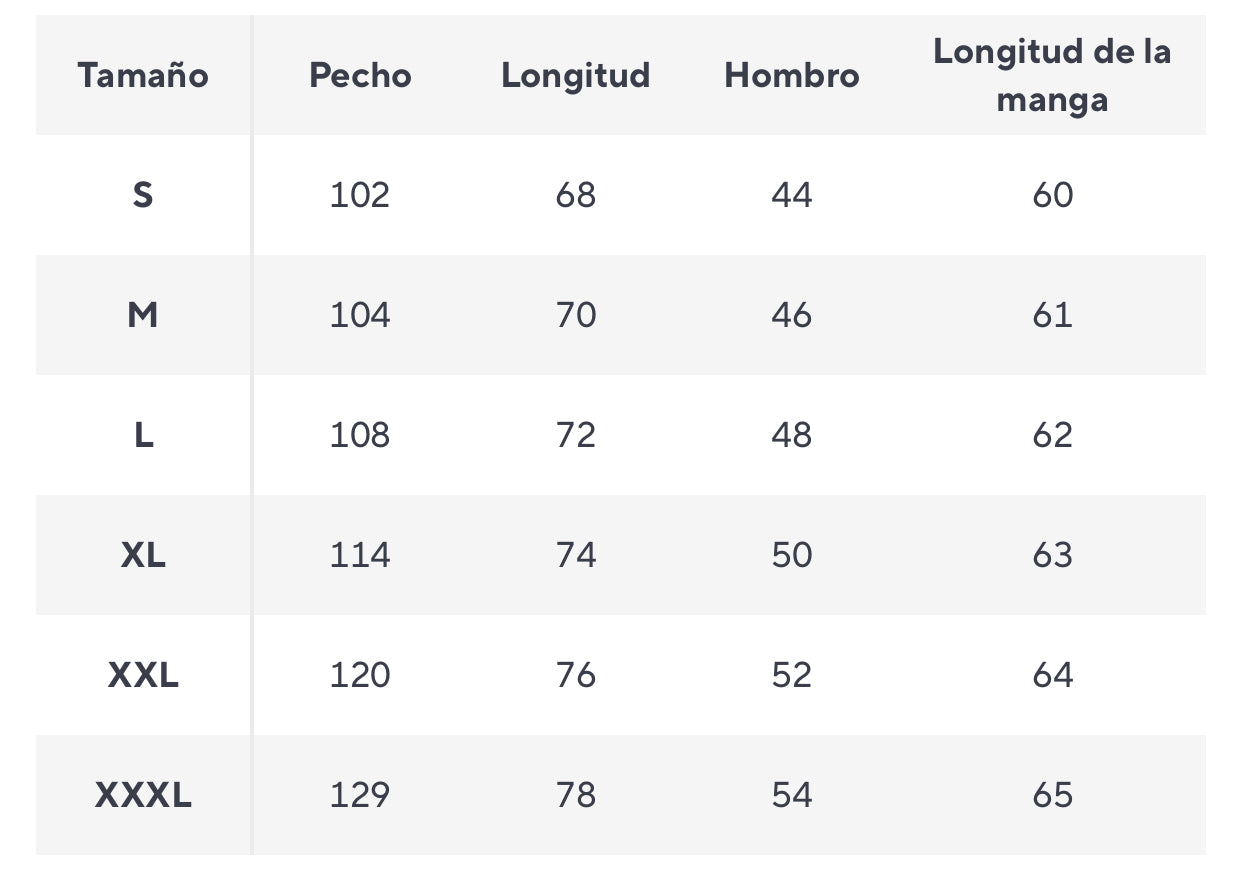Screen dimensions: 1242x870
Task: Click chest value 102 for size S
Action: pos(360,195)
